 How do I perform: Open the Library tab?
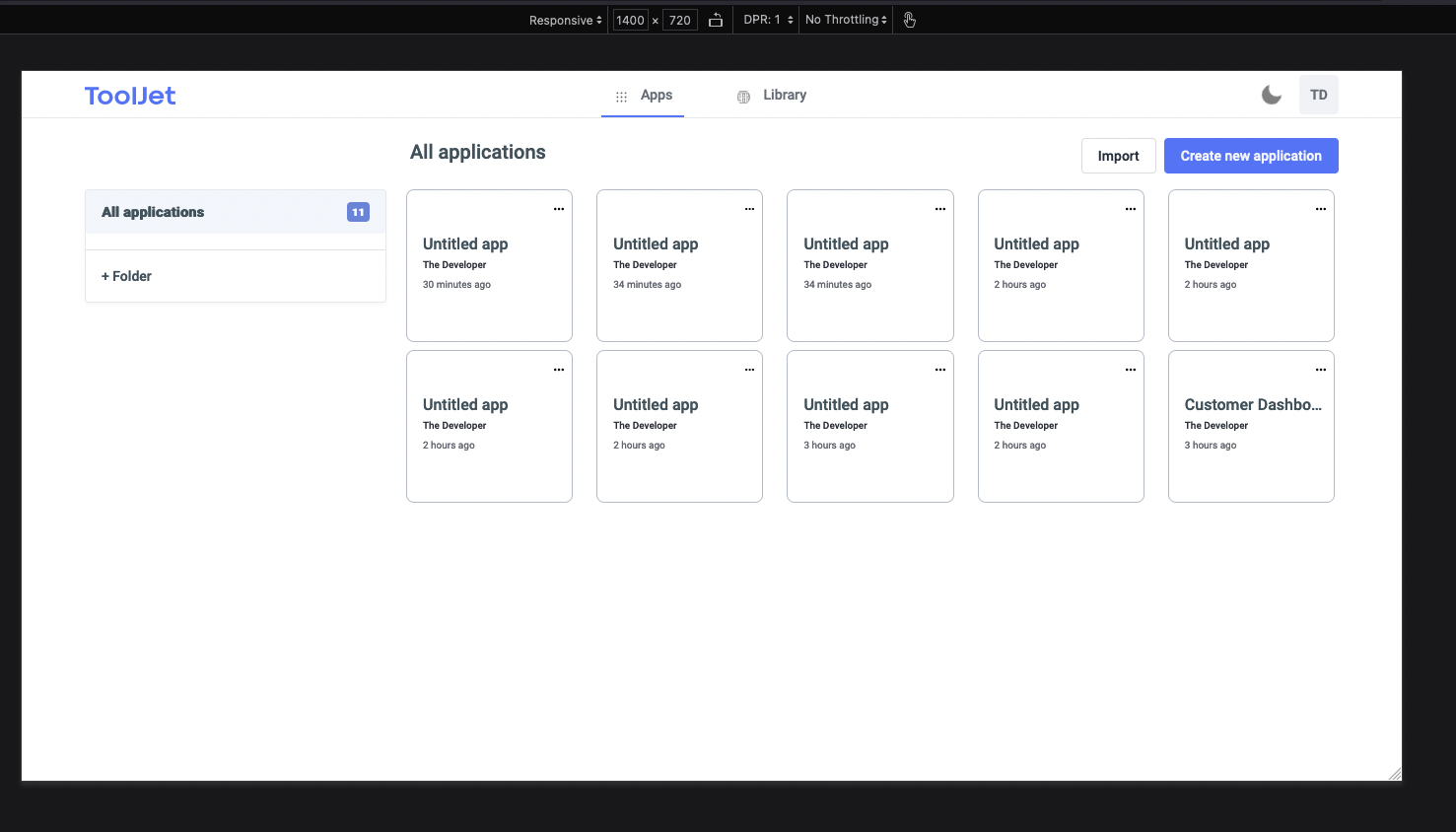tap(772, 96)
